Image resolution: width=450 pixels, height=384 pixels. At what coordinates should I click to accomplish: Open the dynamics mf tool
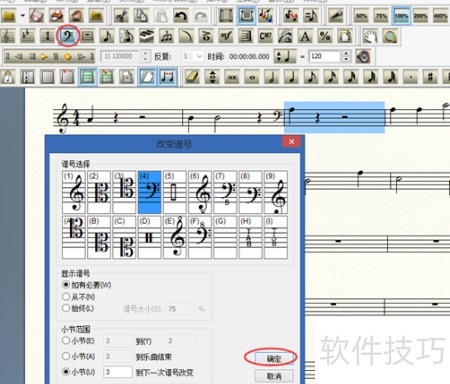[x=226, y=36]
